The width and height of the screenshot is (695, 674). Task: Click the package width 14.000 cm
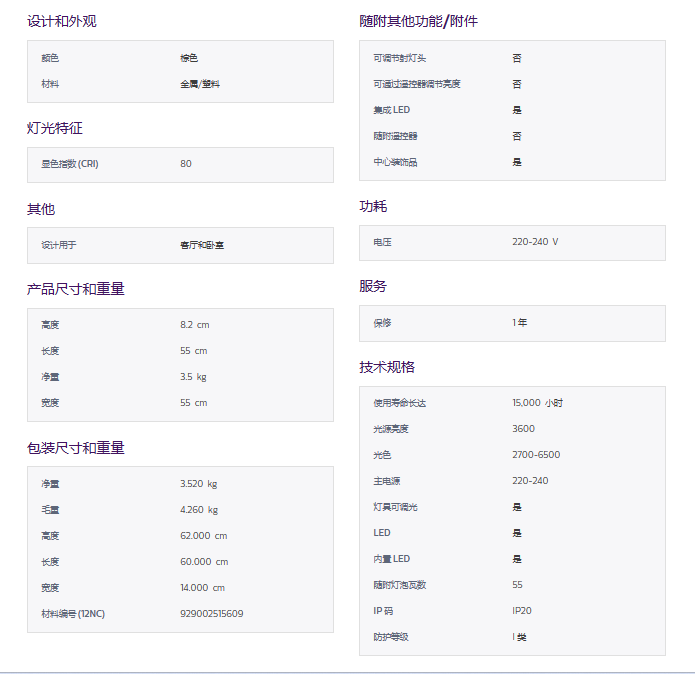pos(203,588)
